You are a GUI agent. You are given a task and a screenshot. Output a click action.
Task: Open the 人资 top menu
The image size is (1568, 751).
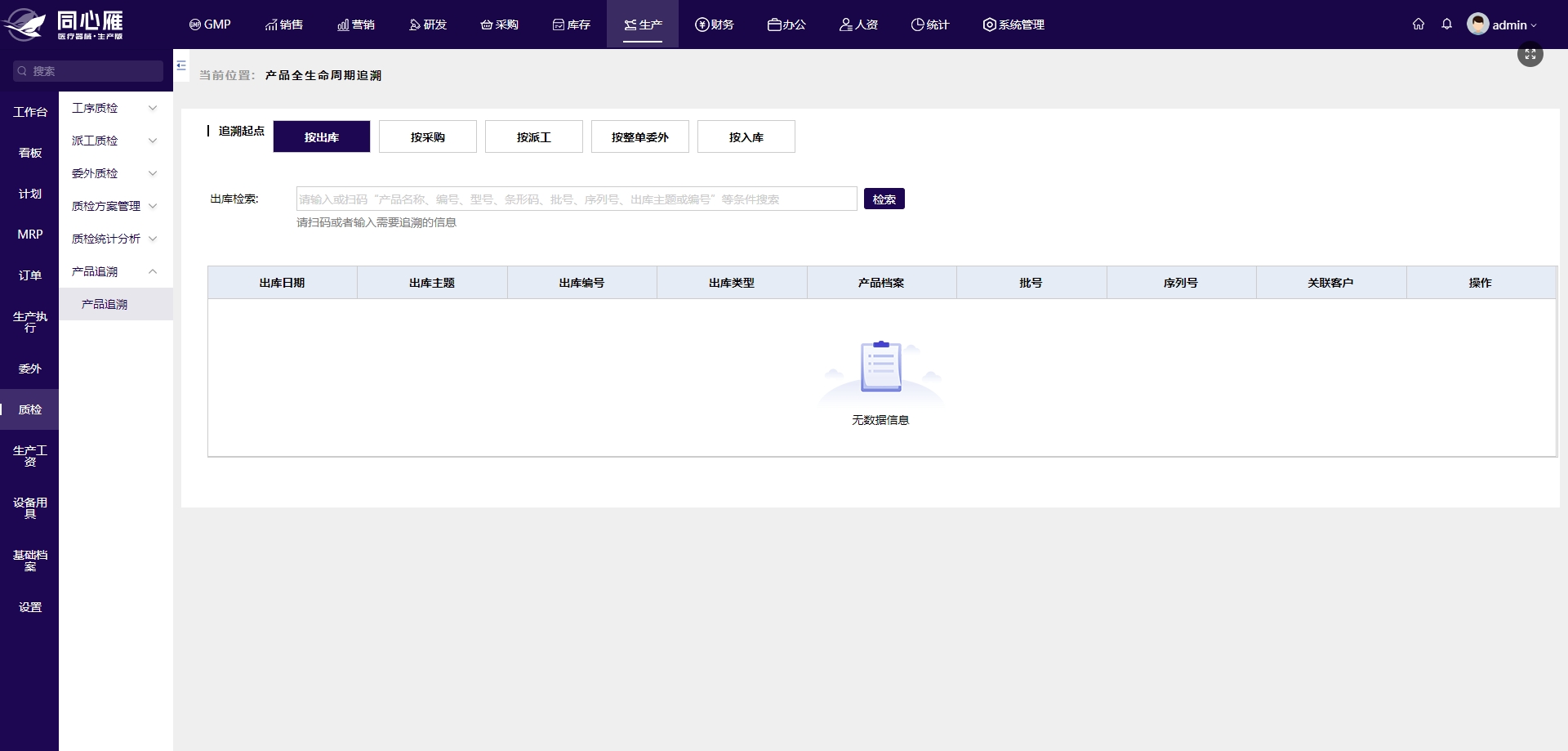[x=858, y=25]
